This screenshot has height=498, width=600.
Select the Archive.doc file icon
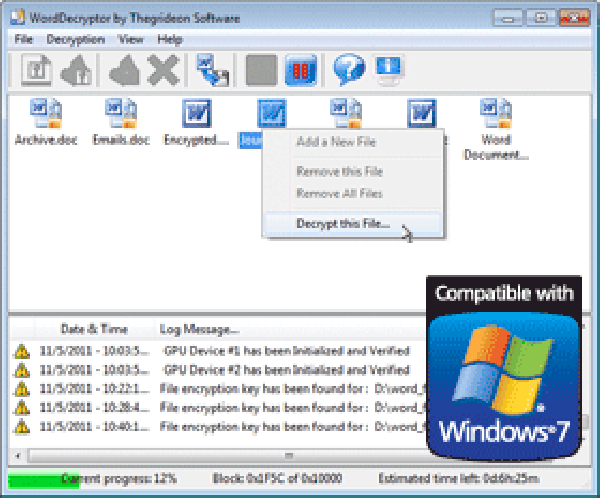tap(46, 113)
